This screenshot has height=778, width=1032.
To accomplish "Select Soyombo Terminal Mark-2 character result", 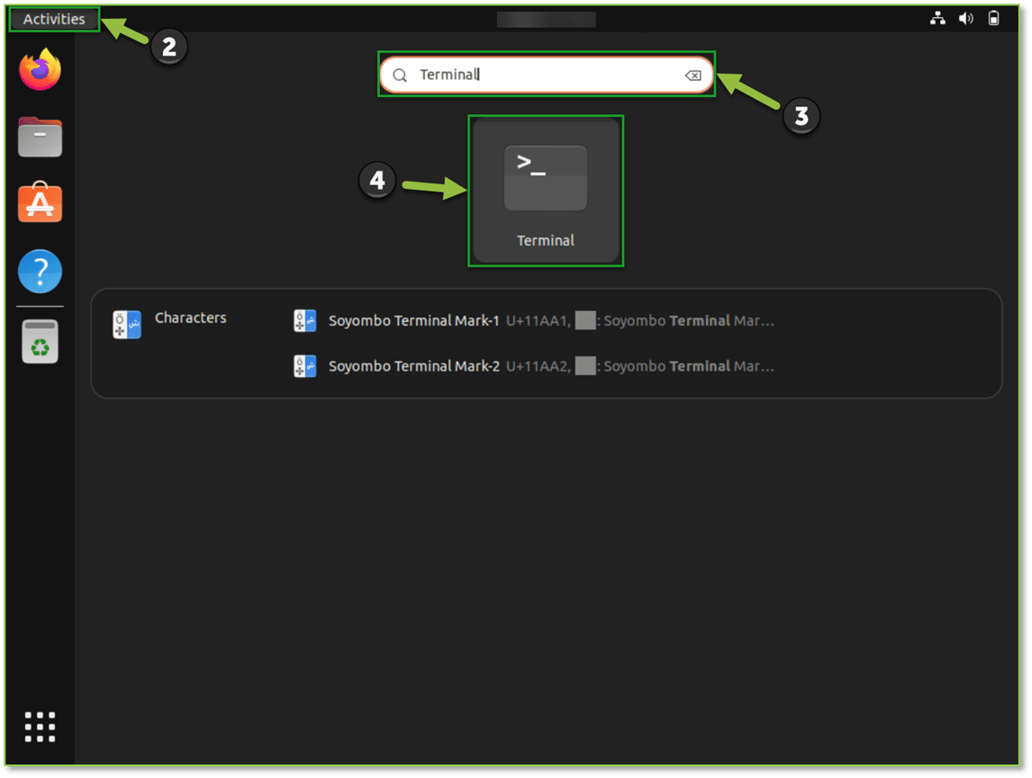I will pyautogui.click(x=413, y=366).
